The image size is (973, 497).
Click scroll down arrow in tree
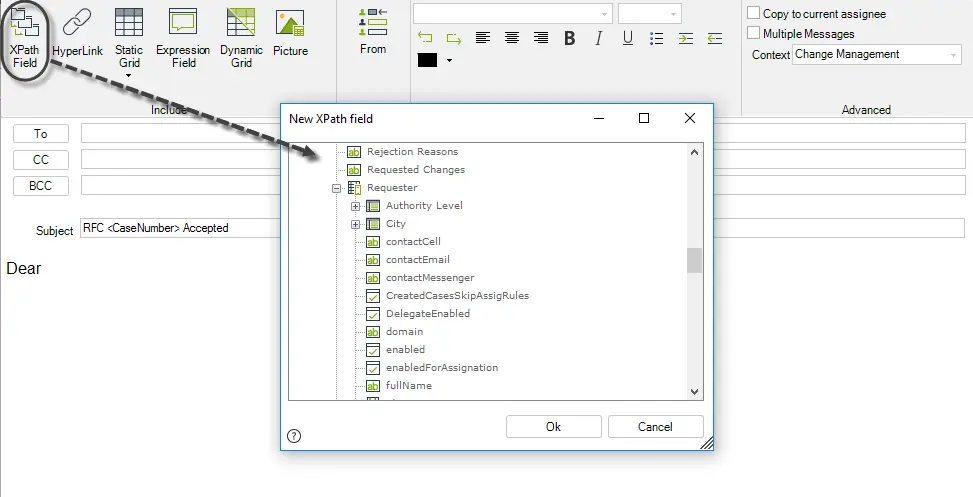(694, 392)
